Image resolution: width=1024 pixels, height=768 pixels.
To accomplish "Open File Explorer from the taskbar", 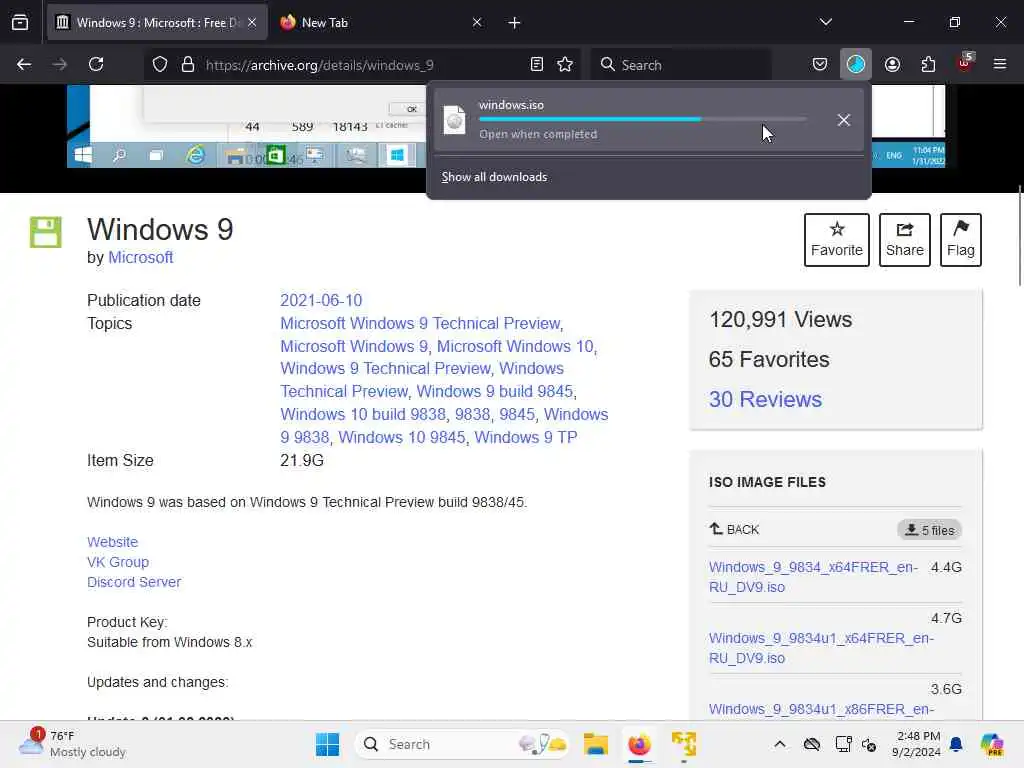I will click(596, 744).
